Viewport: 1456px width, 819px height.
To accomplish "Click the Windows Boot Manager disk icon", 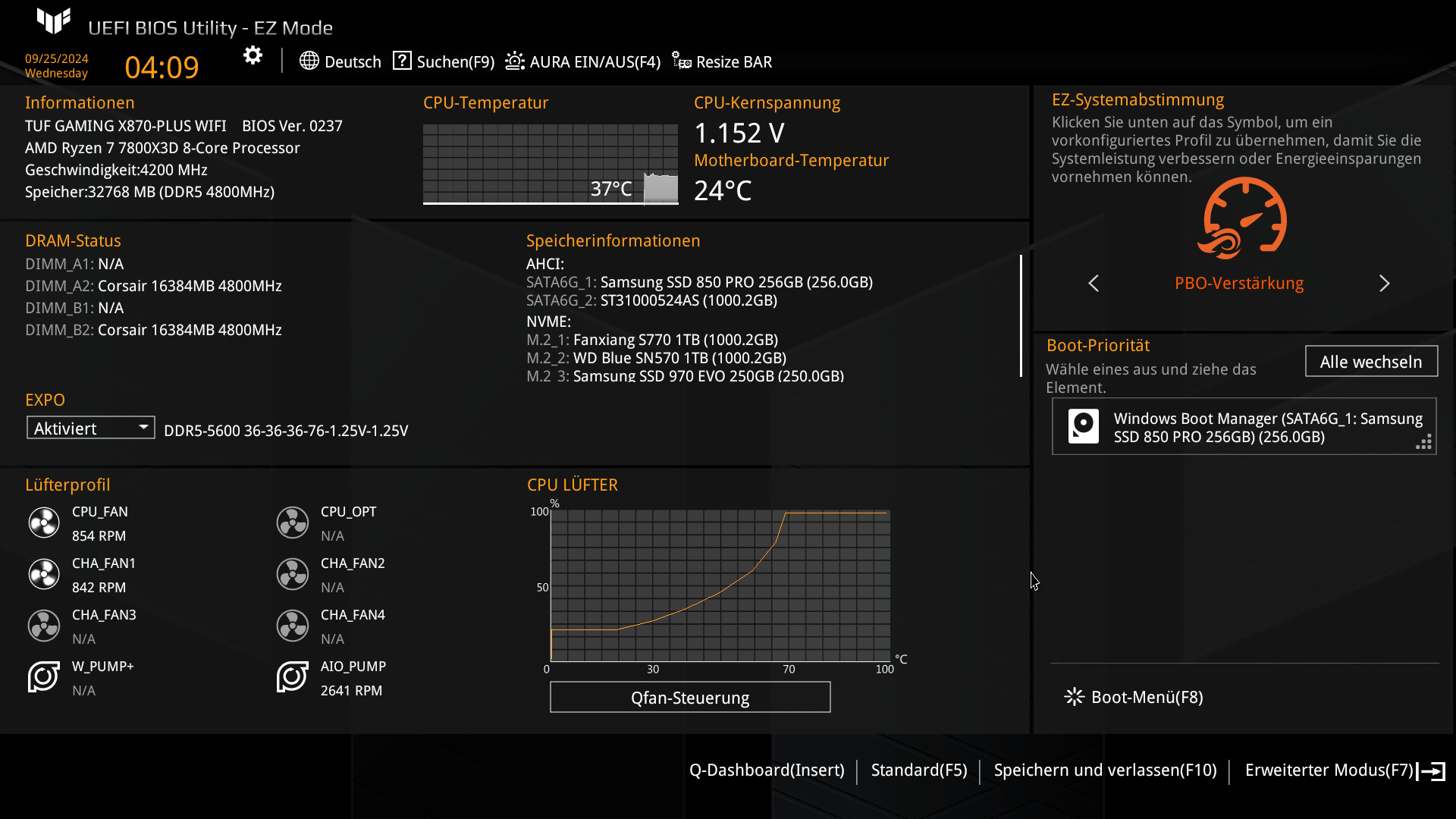I will 1083,426.
